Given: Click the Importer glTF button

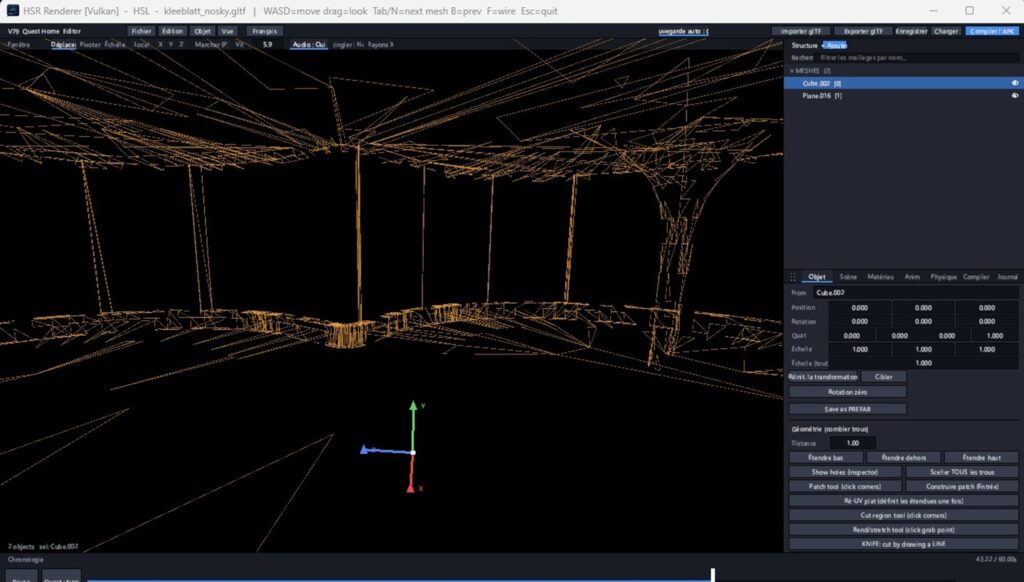Looking at the screenshot, I should 801,31.
